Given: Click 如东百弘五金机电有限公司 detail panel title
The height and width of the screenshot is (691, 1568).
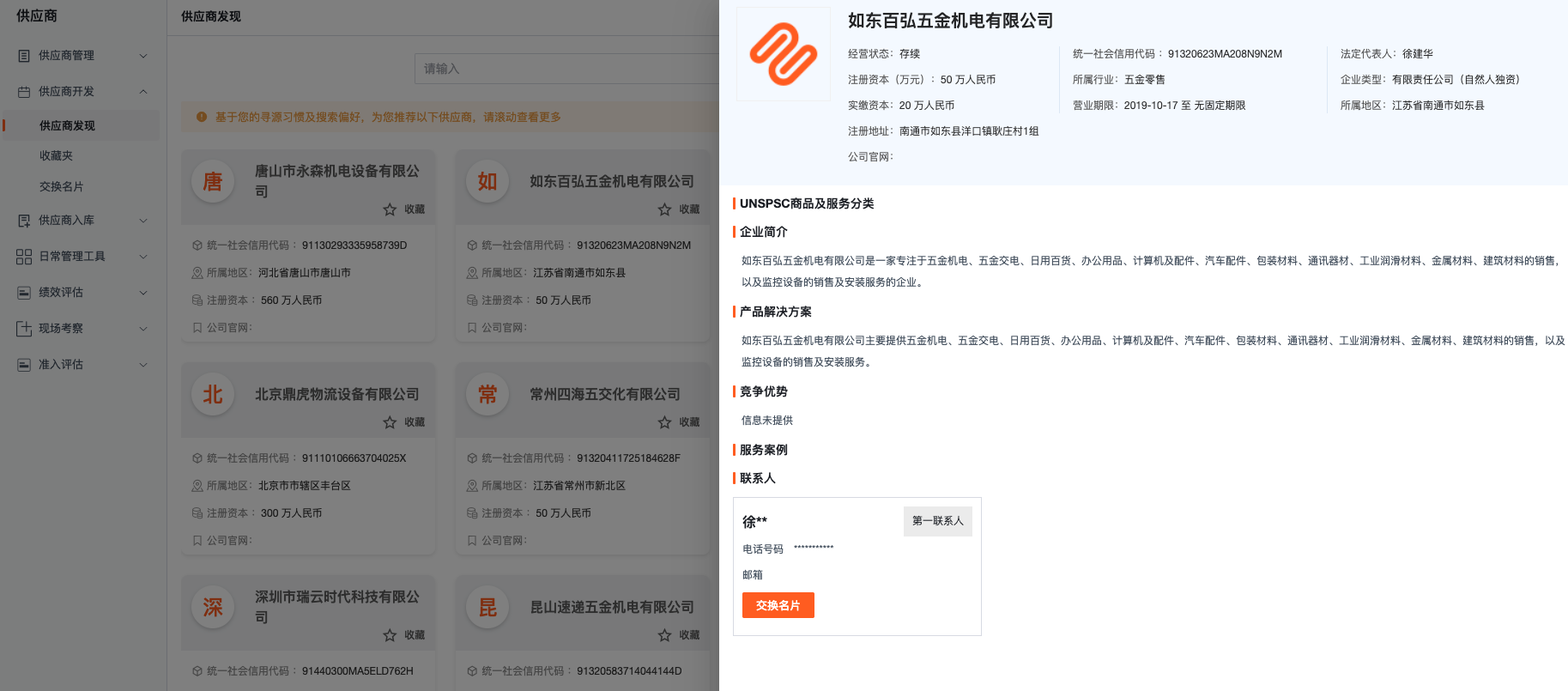Looking at the screenshot, I should tap(950, 21).
